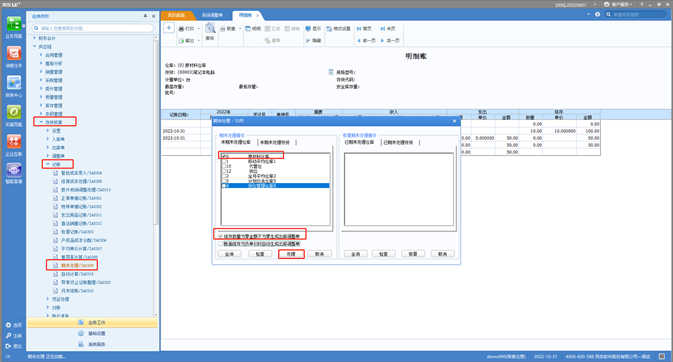Check warehouse 5 计划价法仓库5
The image size is (673, 362).
click(224, 181)
